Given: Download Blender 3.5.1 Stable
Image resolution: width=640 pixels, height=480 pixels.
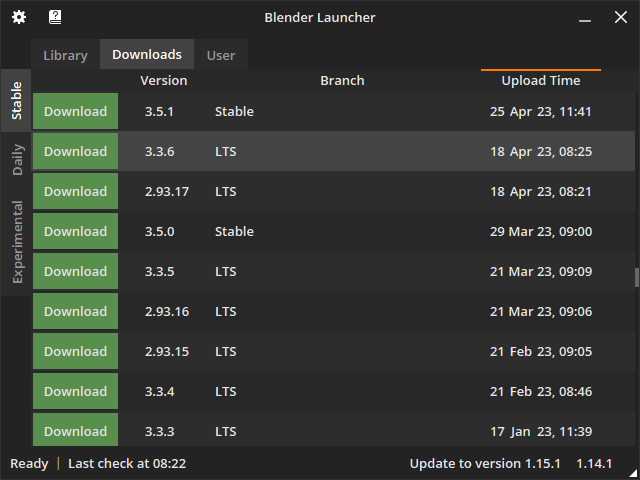Looking at the screenshot, I should (x=75, y=111).
